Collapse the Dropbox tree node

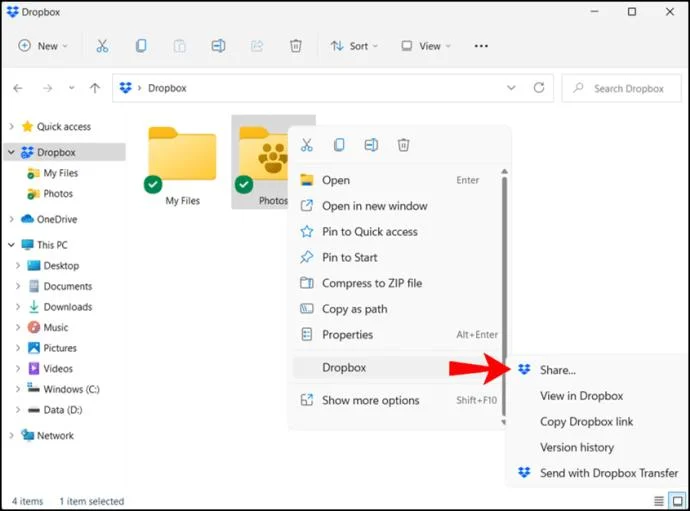pos(12,152)
